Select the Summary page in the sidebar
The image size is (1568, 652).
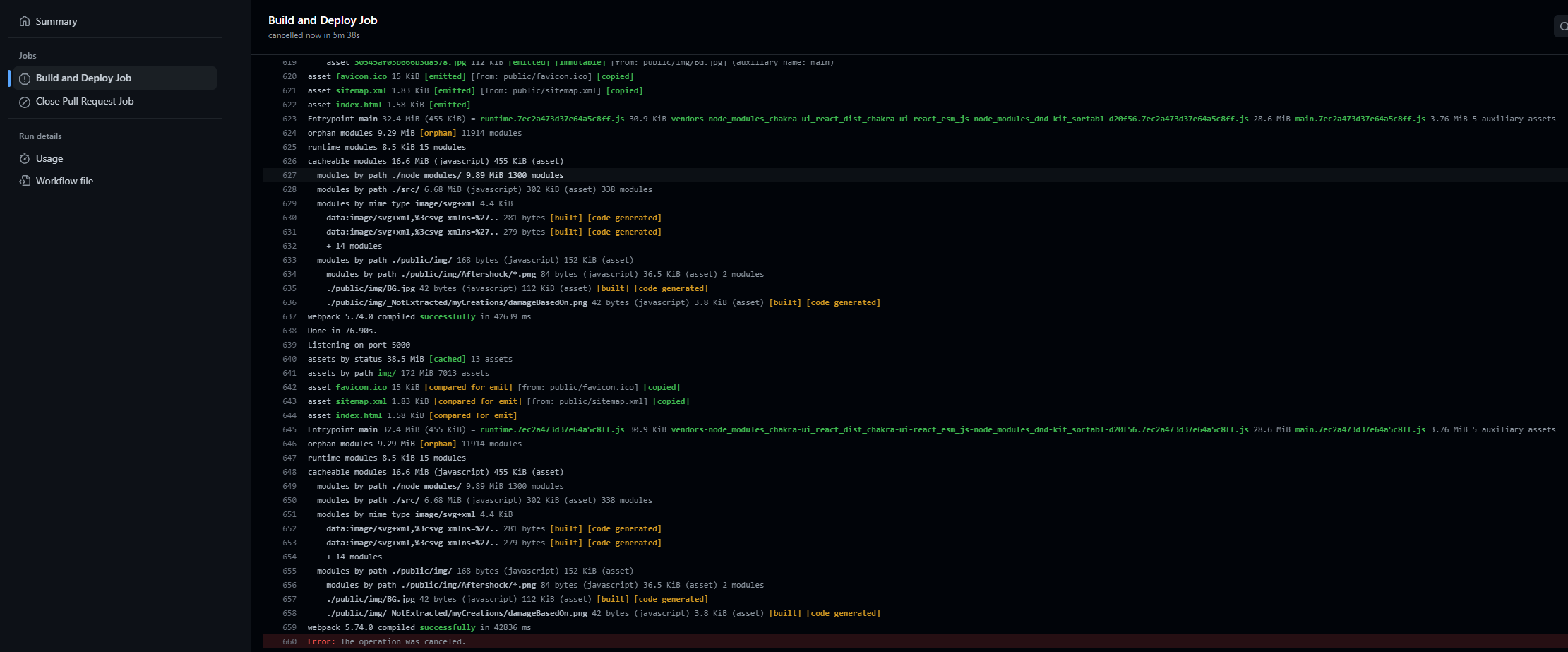pyautogui.click(x=56, y=21)
